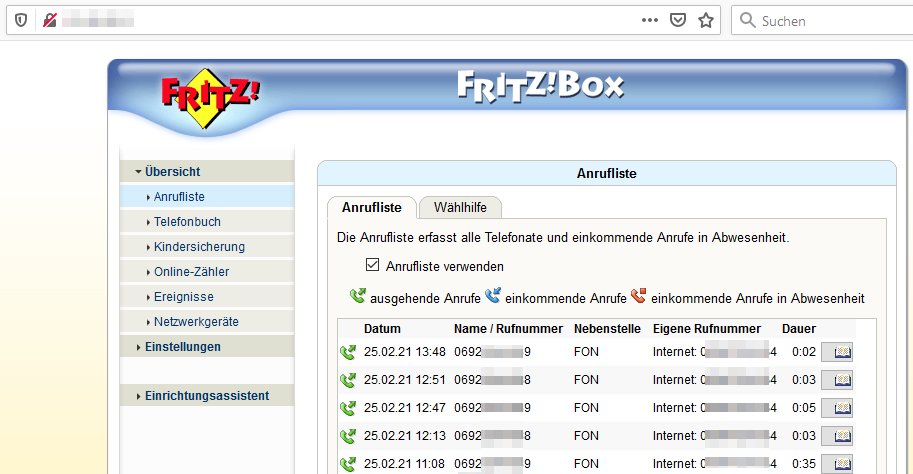The width and height of the screenshot is (913, 474).
Task: Save page to Pocket icon
Action: tap(678, 21)
